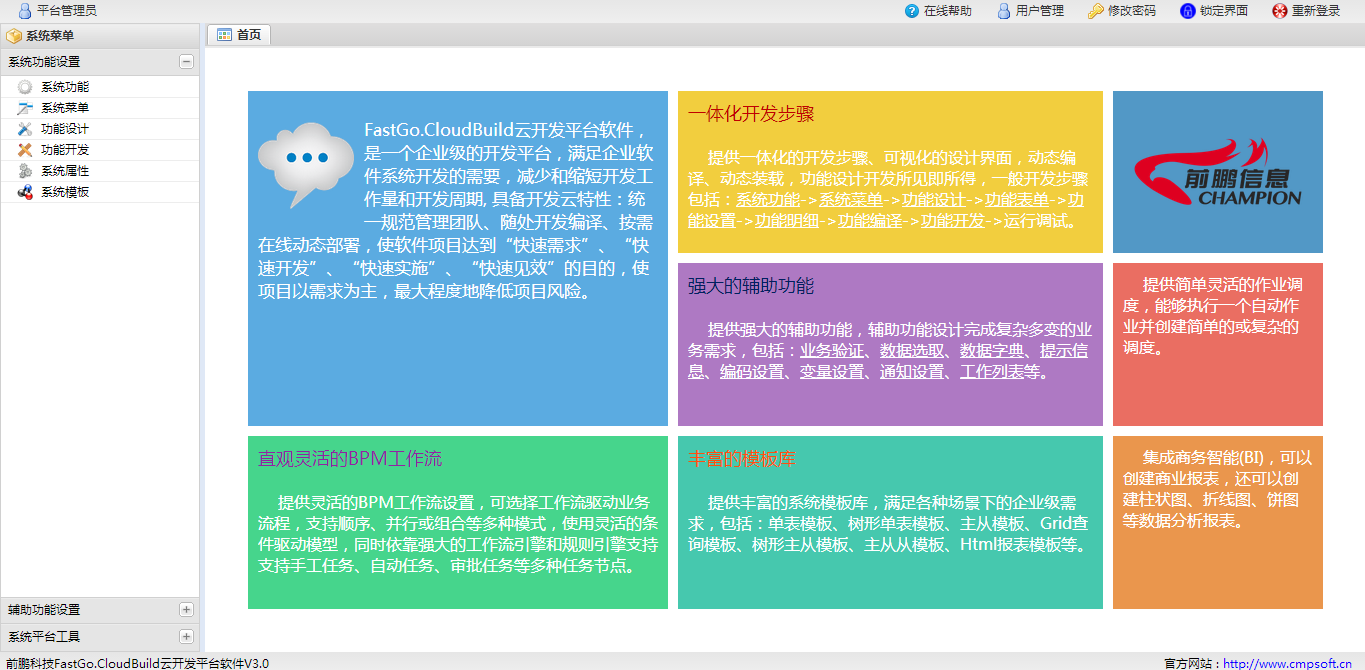Open the 系统模板 tree item
The width and height of the screenshot is (1365, 670).
point(65,192)
